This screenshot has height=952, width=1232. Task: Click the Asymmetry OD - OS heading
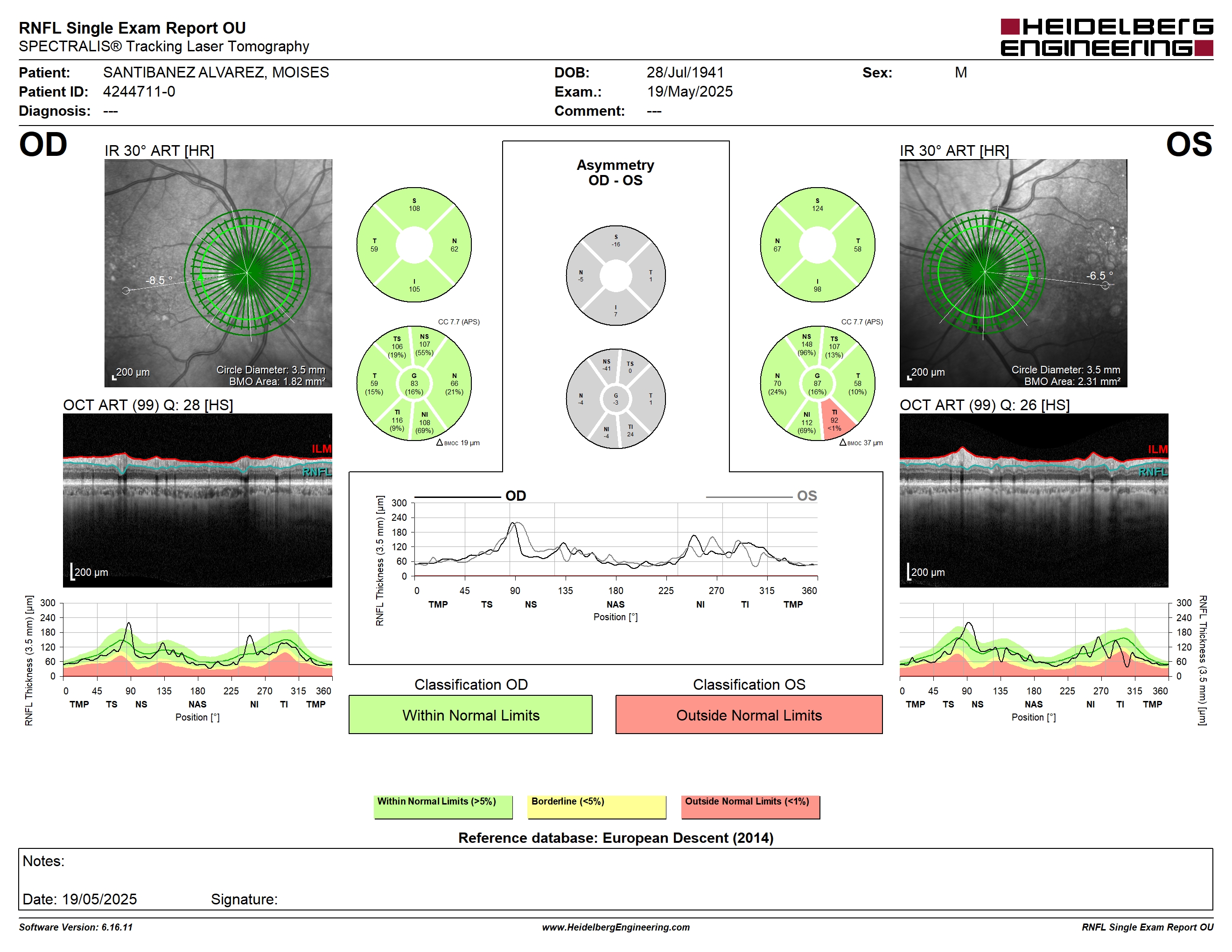pyautogui.click(x=615, y=173)
